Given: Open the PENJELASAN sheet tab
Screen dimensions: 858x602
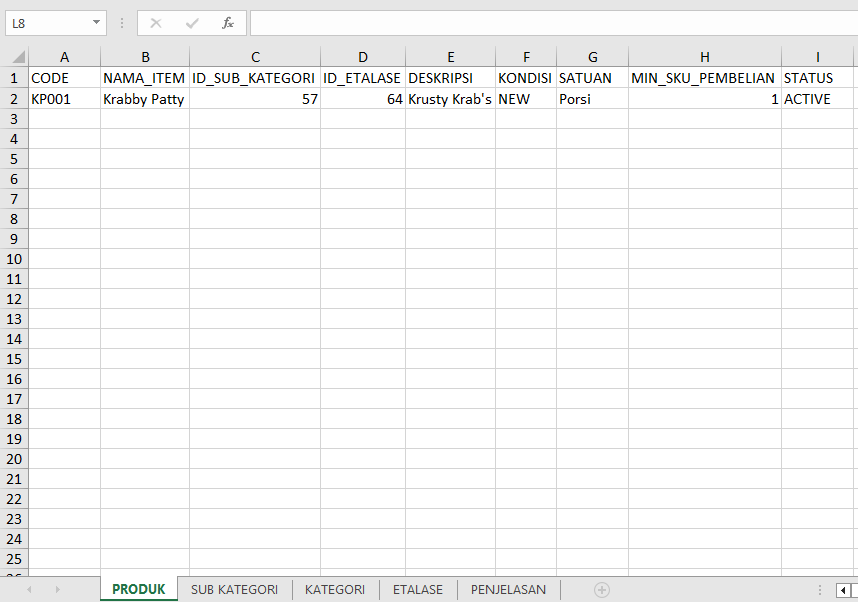Looking at the screenshot, I should pyautogui.click(x=508, y=590).
